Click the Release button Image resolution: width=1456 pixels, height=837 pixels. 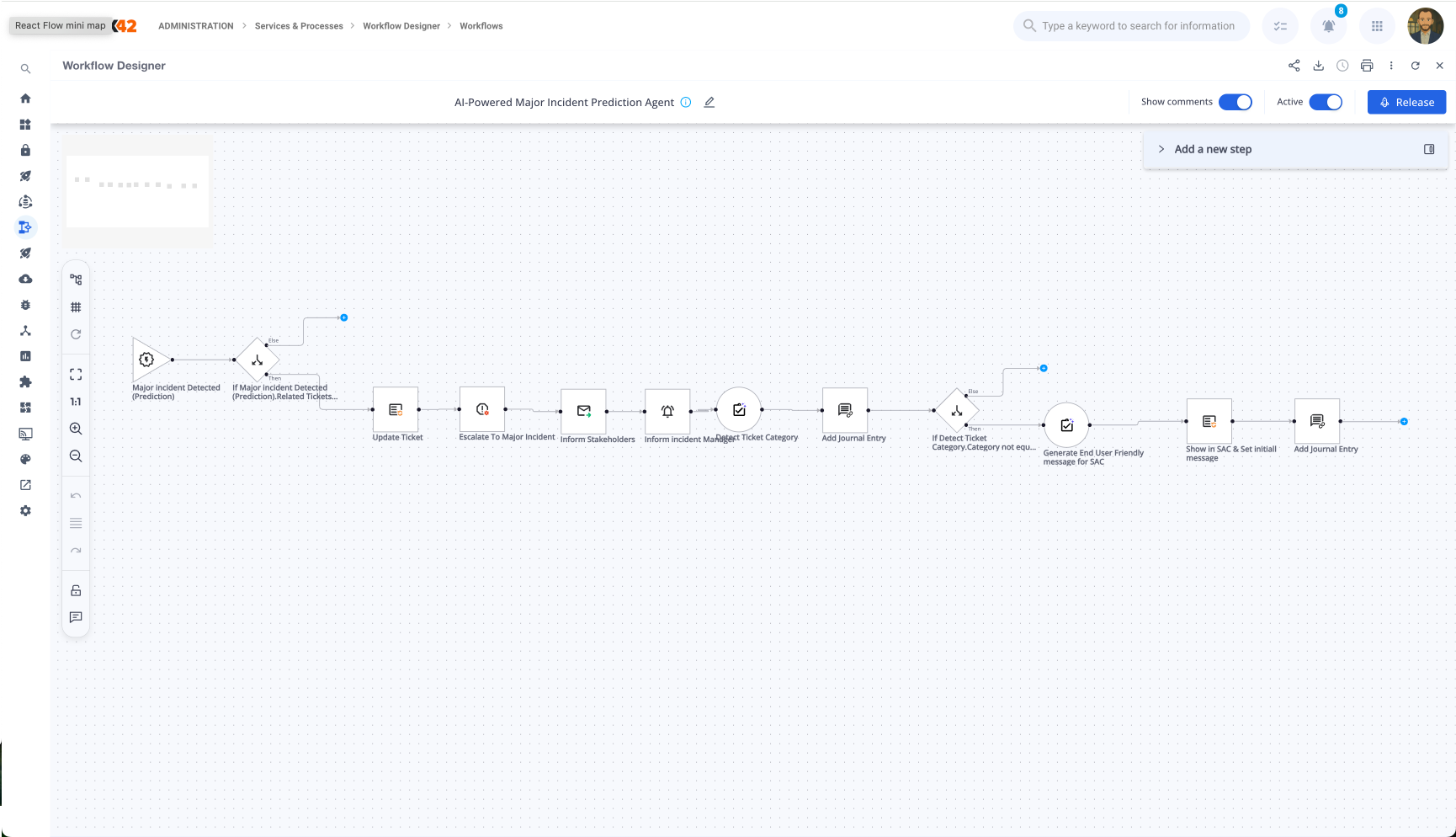(x=1406, y=102)
